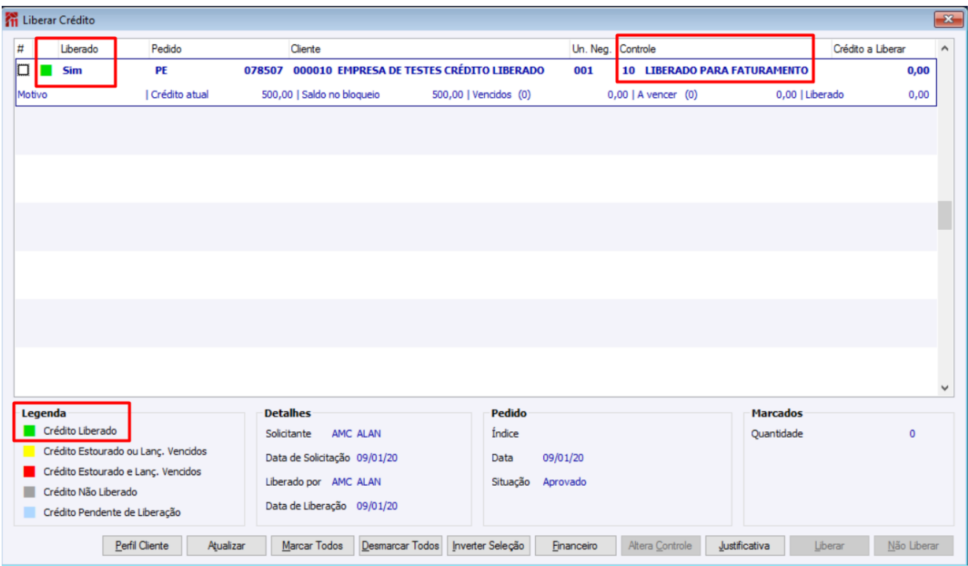This screenshot has height=566, width=968.
Task: Click 'Crédito Estourado ou Lanç. Vencidos' legend text
Action: [125, 451]
